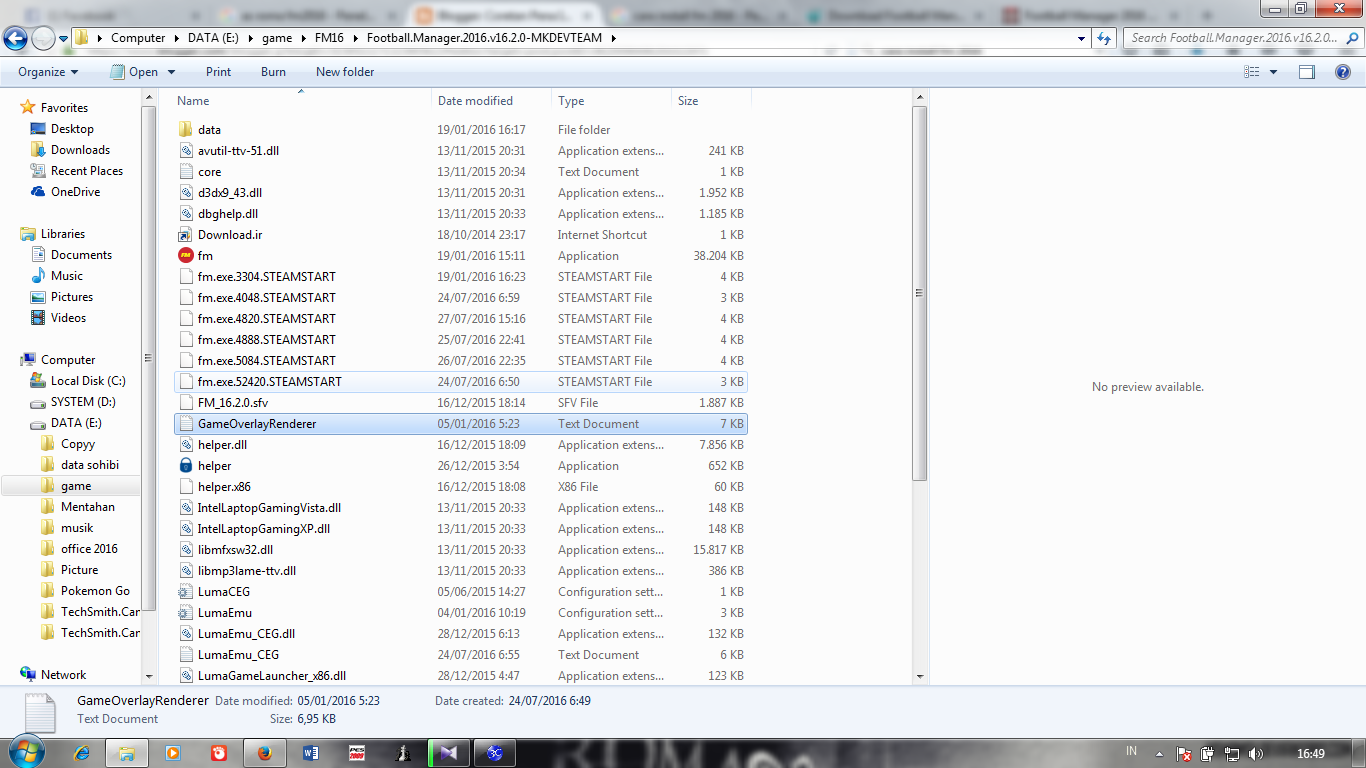Click the Back navigation arrow
The width and height of the screenshot is (1366, 768).
pyautogui.click(x=16, y=38)
